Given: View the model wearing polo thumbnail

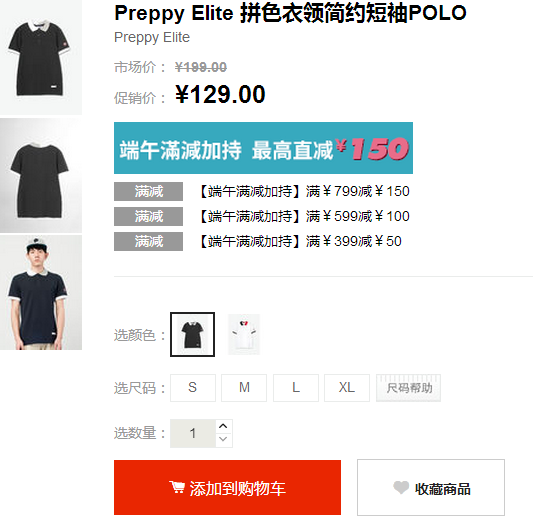Looking at the screenshot, I should pyautogui.click(x=41, y=293).
